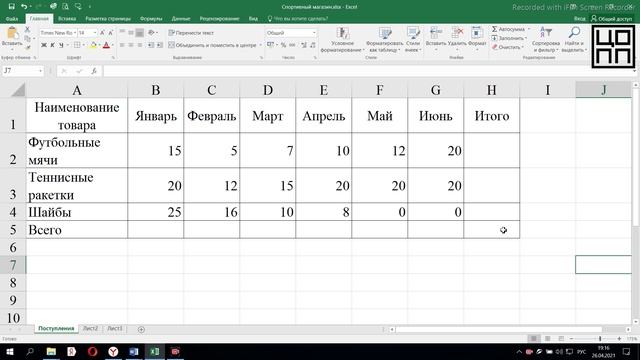Click the Paste (Вставить) clipboard icon
The image size is (640, 360).
click(12, 33)
